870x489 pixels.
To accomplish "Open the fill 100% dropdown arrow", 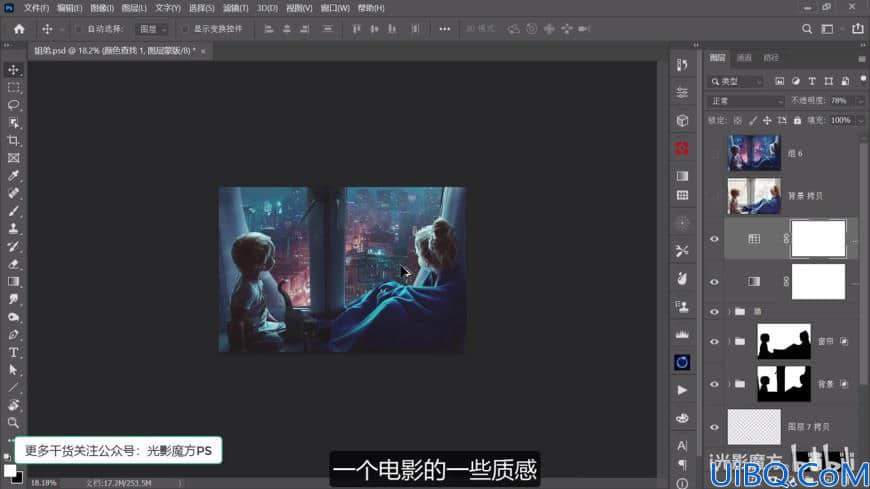I will 859,120.
